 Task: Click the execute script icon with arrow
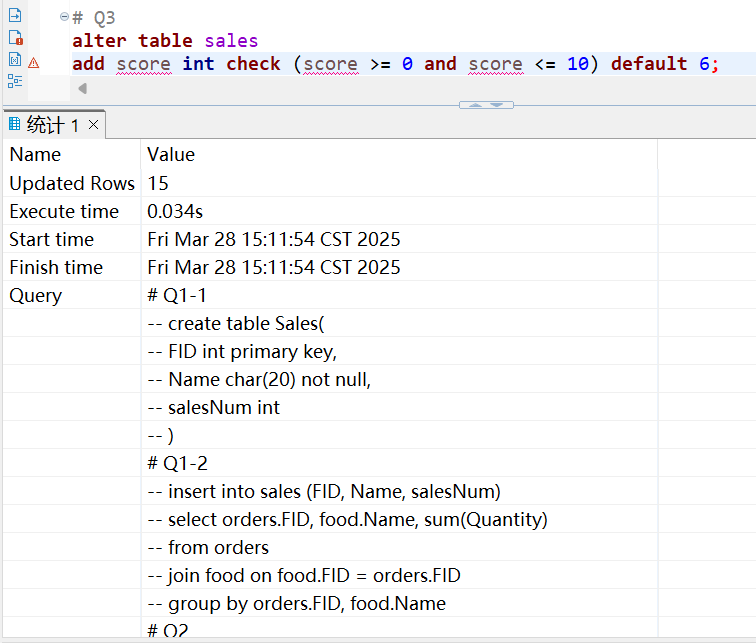15,16
